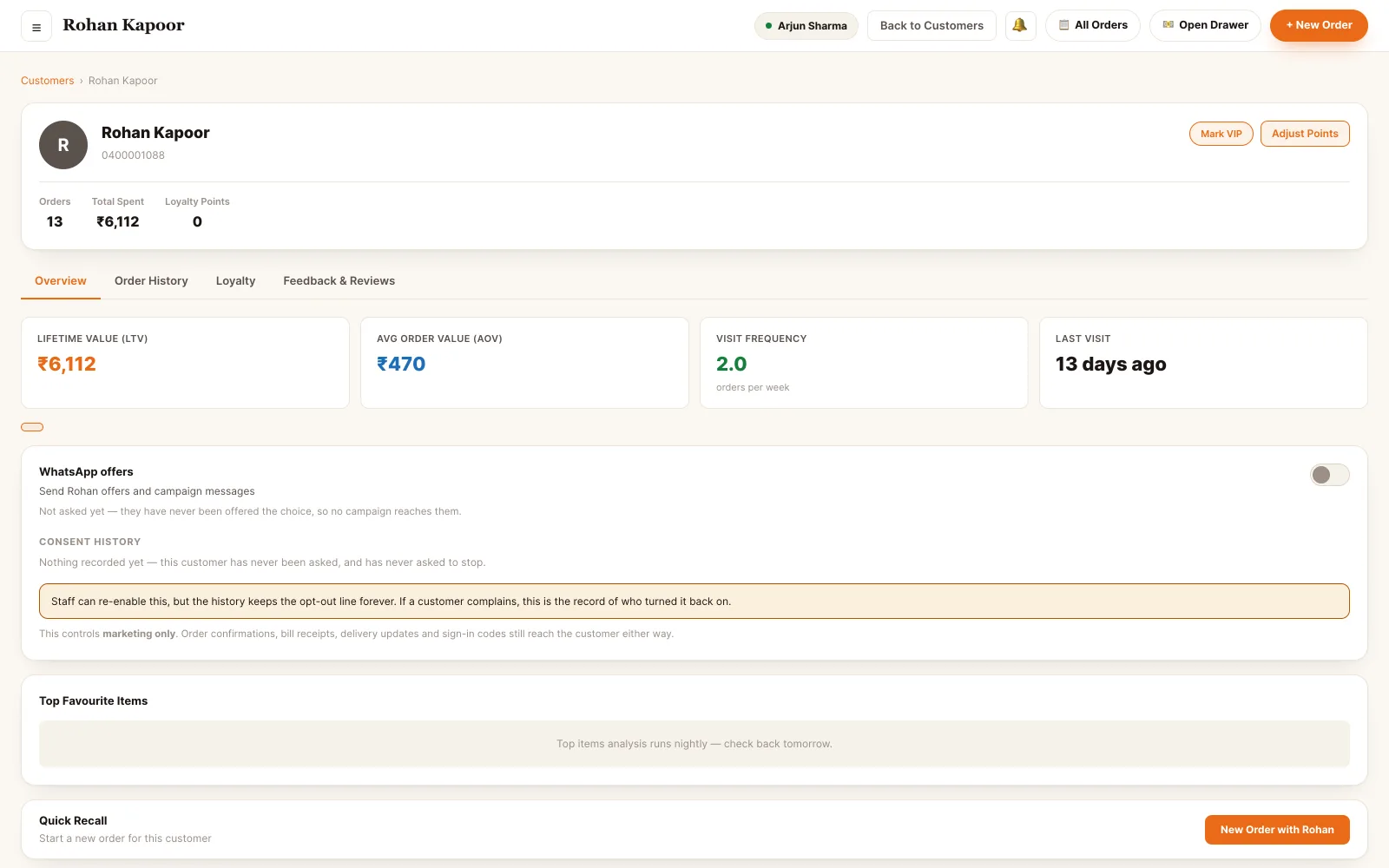Click the '13 days ago' last visit

(x=1110, y=365)
